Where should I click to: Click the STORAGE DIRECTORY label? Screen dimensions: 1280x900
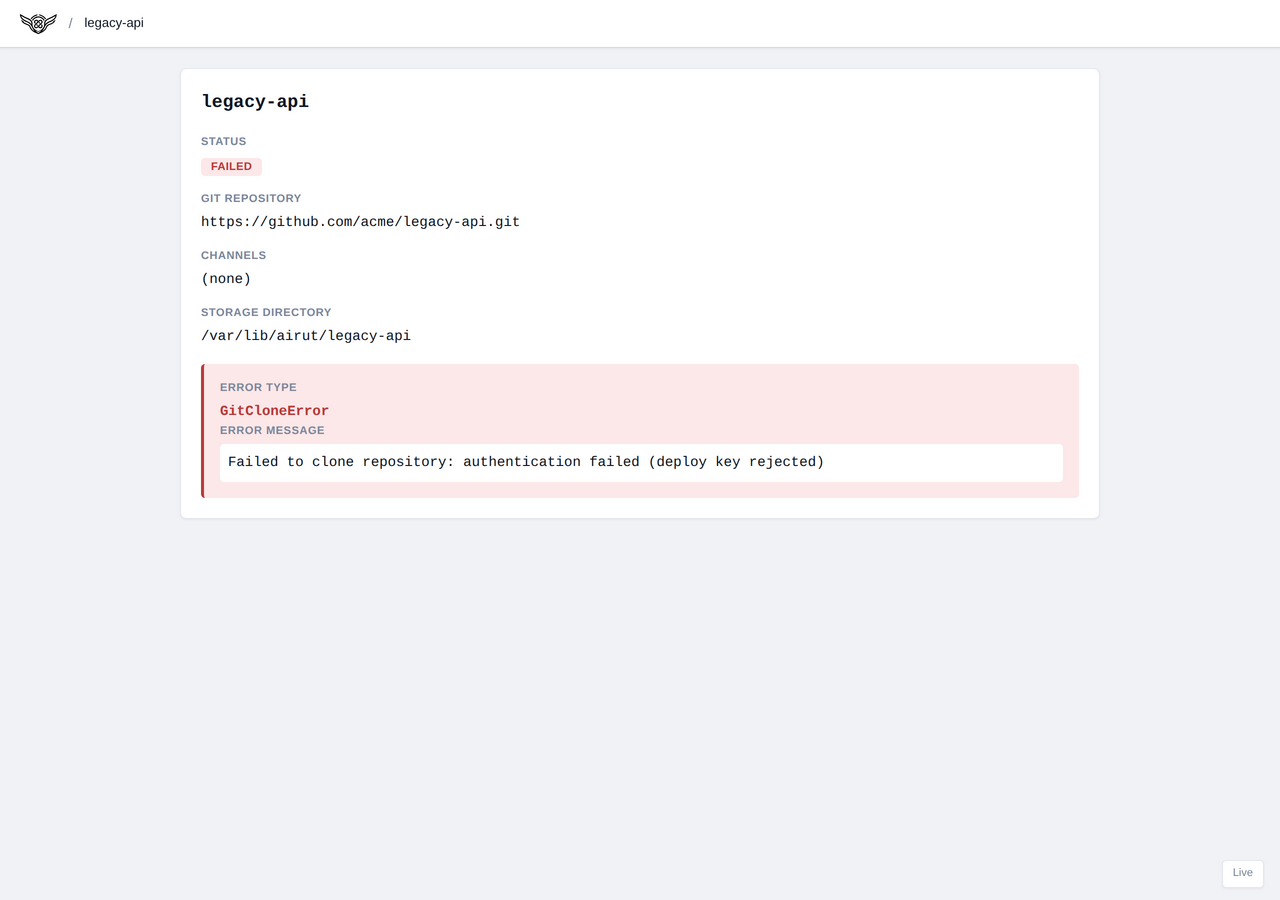pyautogui.click(x=266, y=312)
